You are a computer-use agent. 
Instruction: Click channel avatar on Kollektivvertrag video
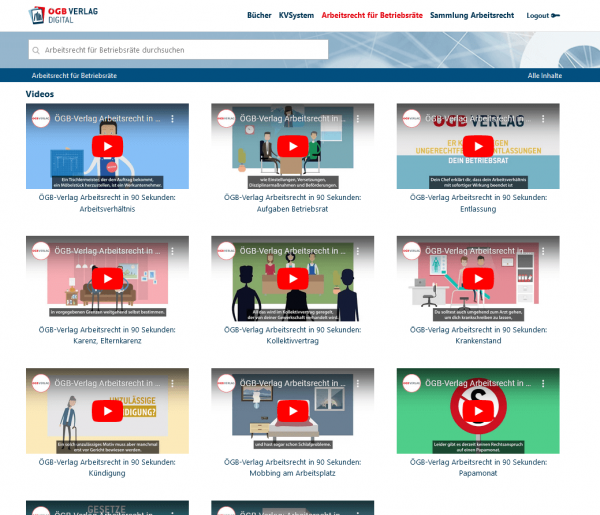pyautogui.click(x=226, y=251)
